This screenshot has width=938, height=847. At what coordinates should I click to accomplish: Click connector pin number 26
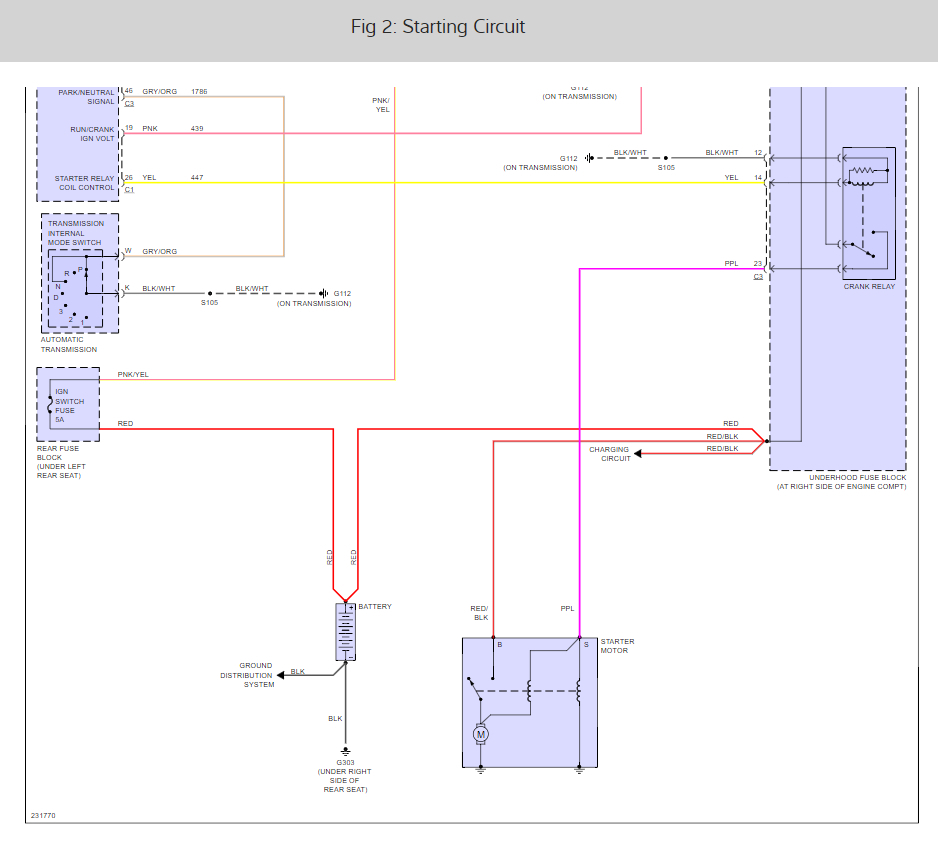(x=129, y=178)
